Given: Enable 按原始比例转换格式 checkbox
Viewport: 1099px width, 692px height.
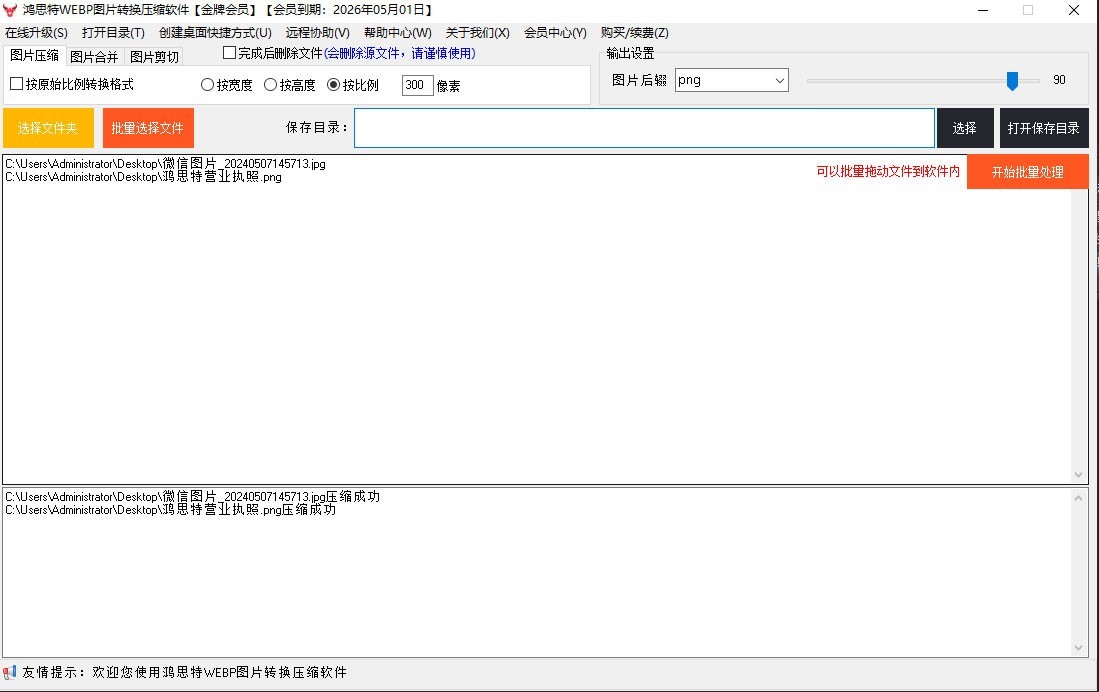Looking at the screenshot, I should pyautogui.click(x=16, y=85).
